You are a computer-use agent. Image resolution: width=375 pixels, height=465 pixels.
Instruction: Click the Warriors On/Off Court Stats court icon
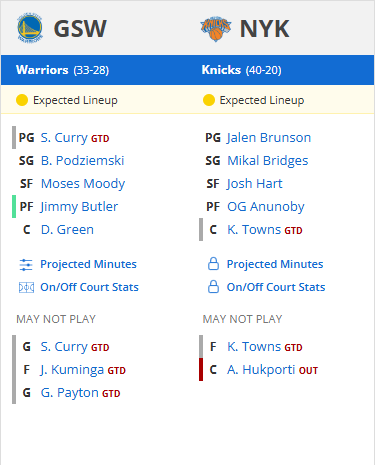point(26,287)
